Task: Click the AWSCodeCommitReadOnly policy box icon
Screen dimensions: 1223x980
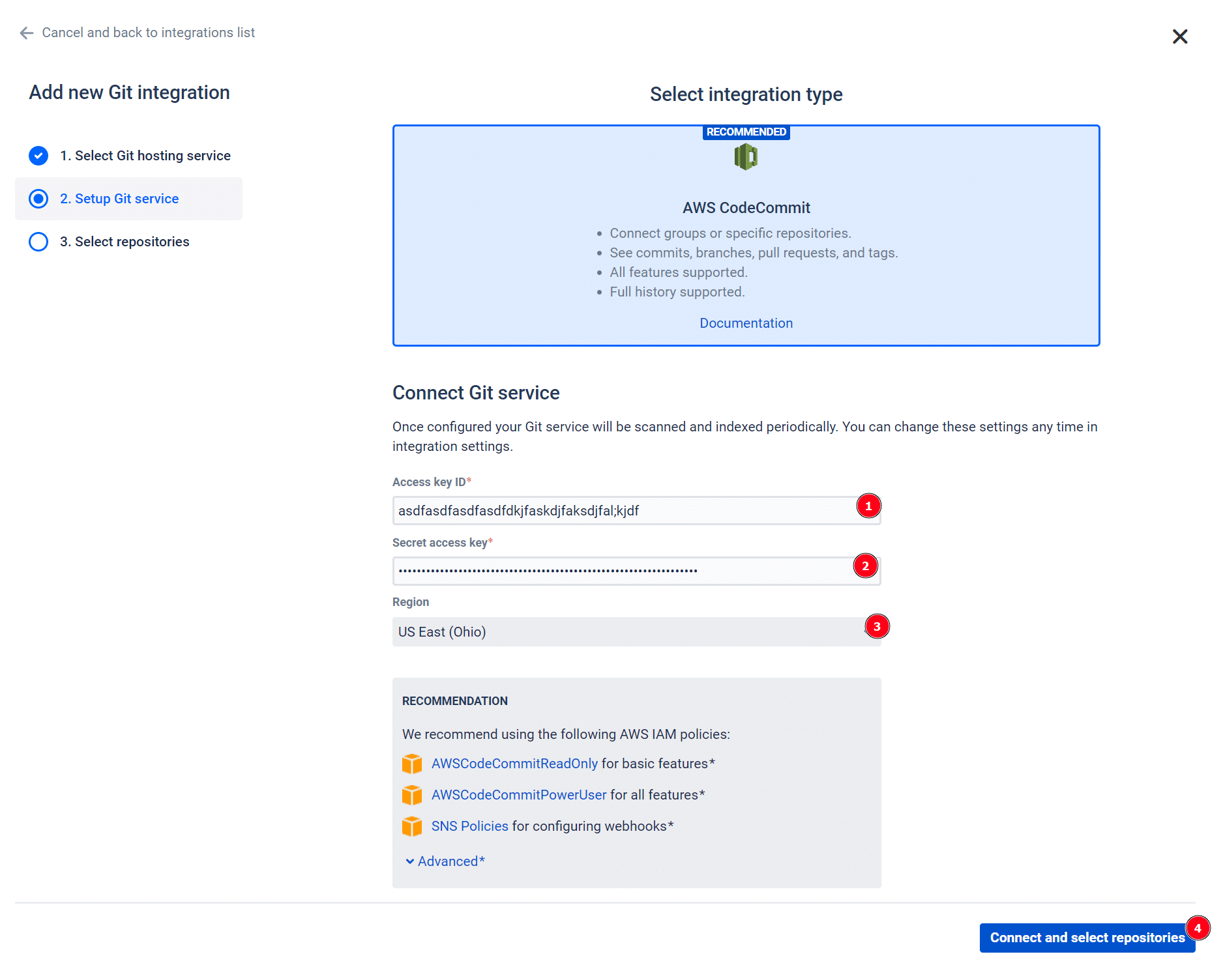Action: pyautogui.click(x=412, y=764)
